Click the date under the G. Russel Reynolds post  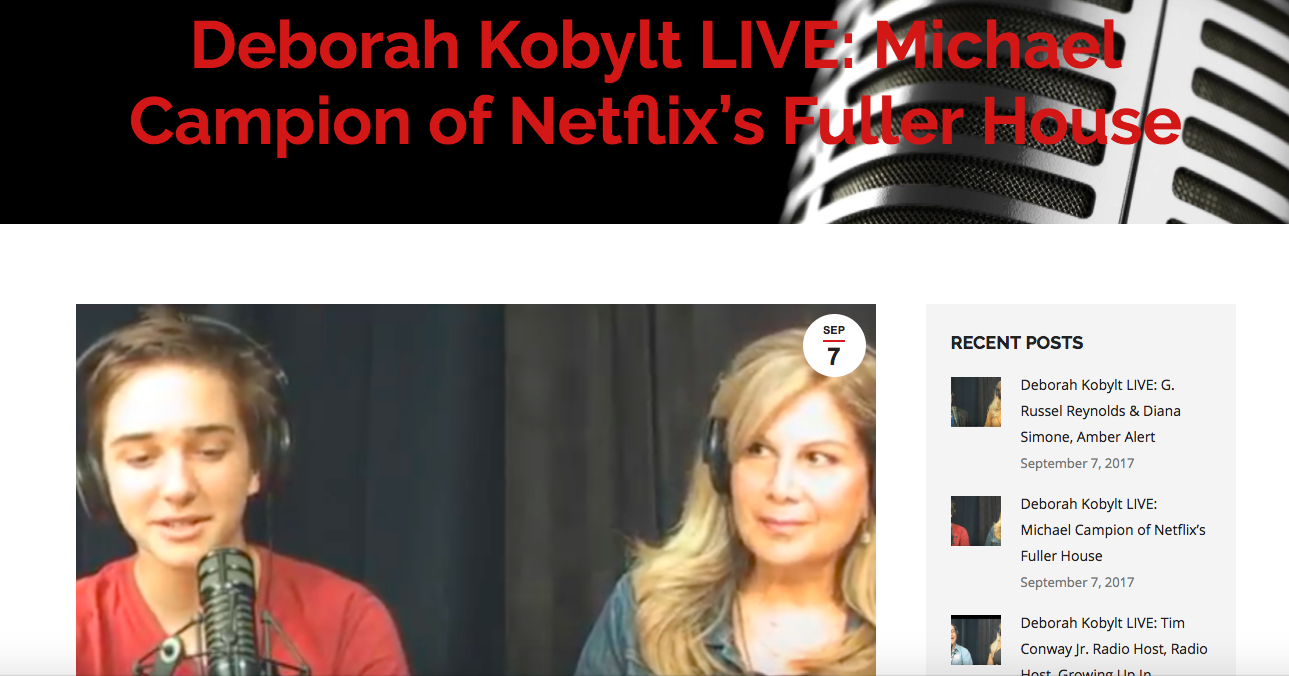click(x=1077, y=463)
